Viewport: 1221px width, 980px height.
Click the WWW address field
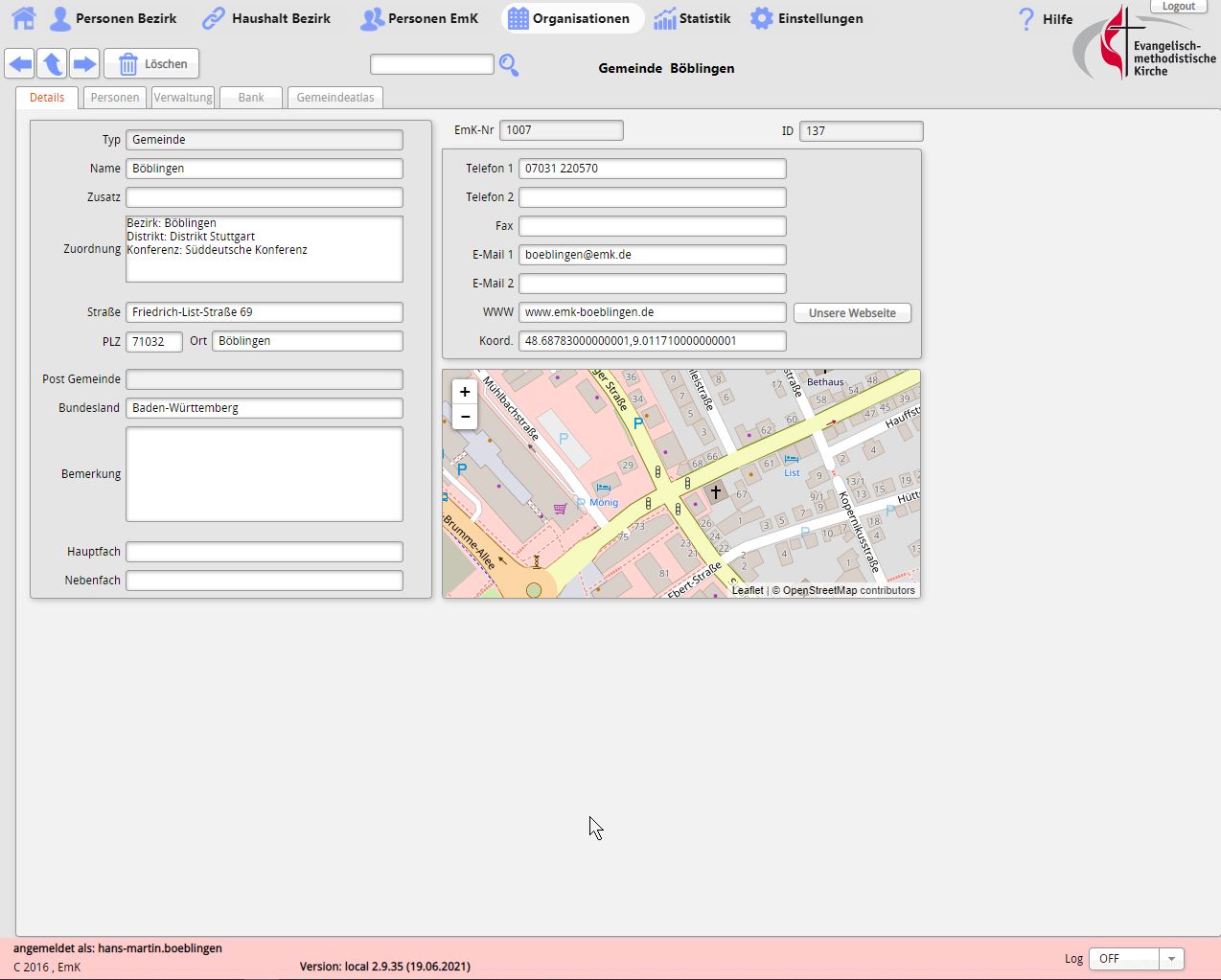tap(653, 312)
